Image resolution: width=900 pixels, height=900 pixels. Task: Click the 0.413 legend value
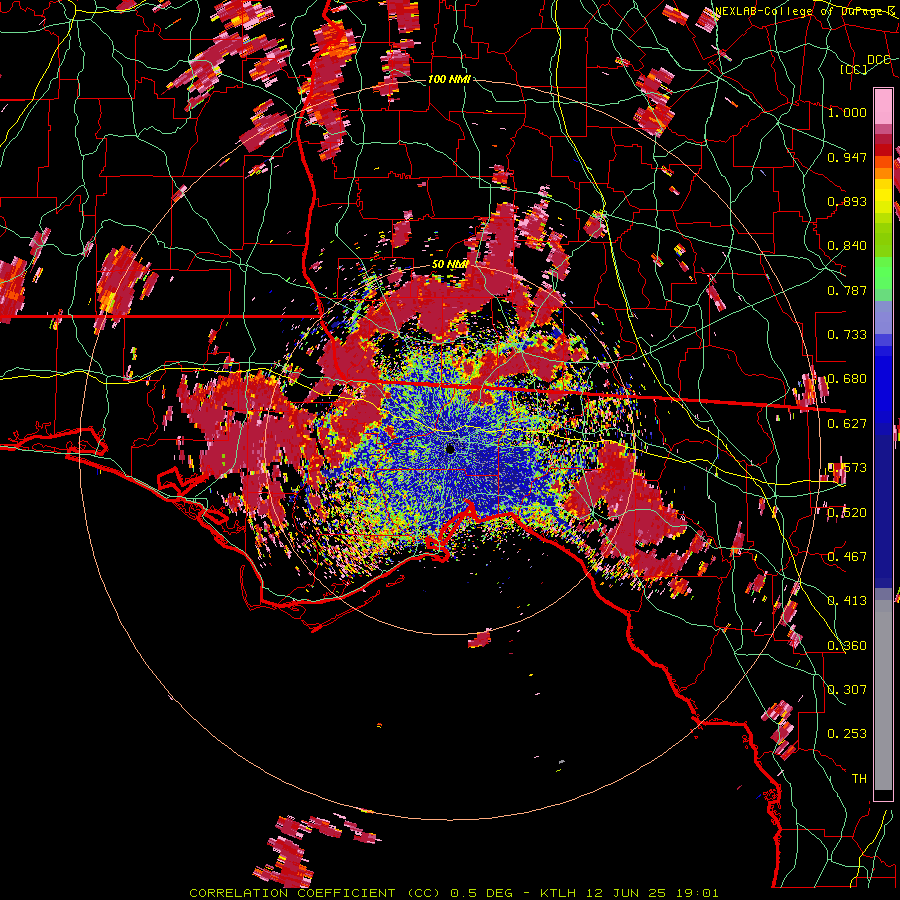(x=847, y=601)
